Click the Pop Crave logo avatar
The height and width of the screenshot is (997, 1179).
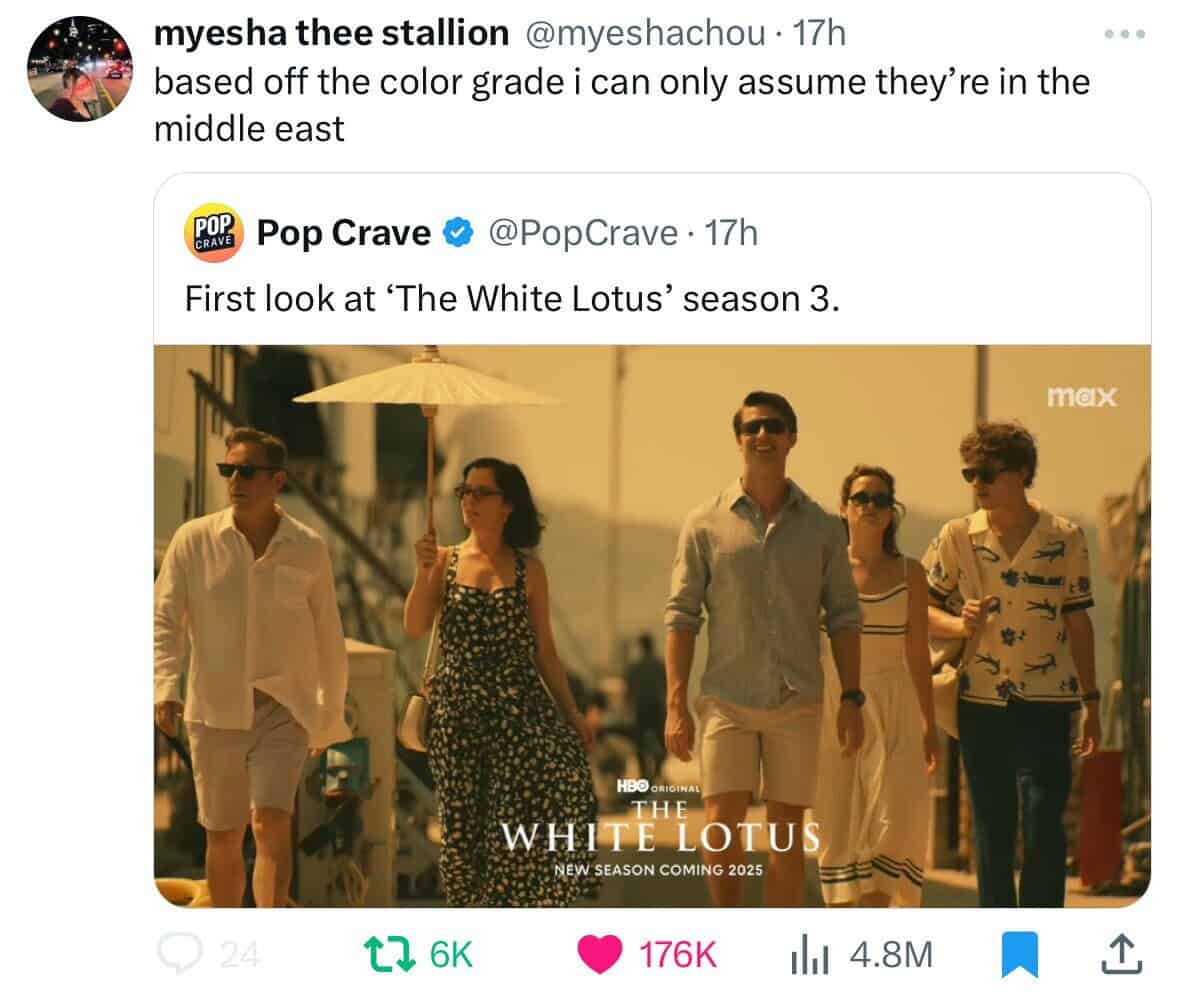(x=213, y=234)
